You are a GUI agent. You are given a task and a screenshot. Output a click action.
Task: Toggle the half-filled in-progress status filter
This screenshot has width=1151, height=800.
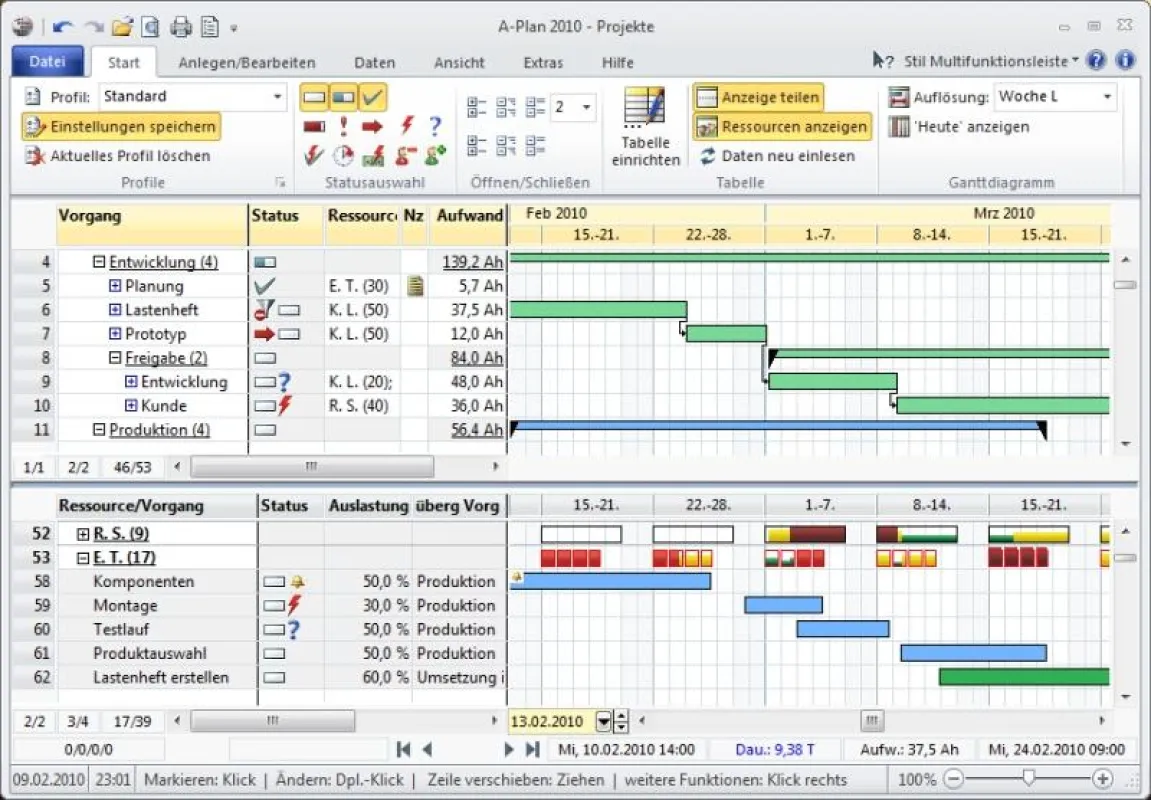click(x=344, y=97)
